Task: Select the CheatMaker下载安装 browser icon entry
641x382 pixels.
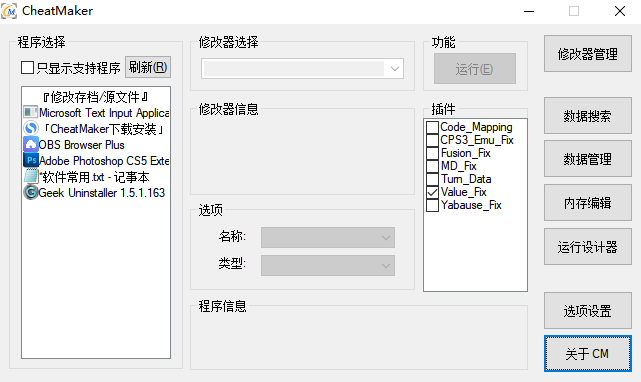Action: click(x=31, y=128)
